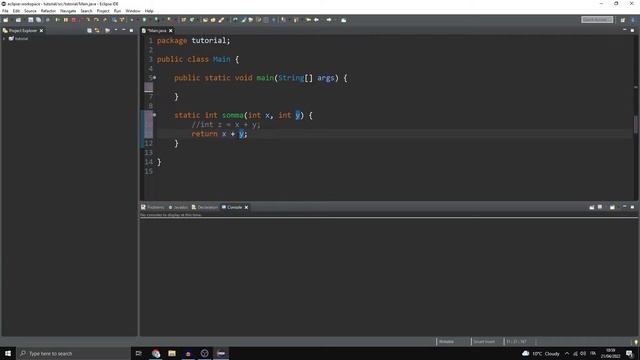Collapse the main method fold marker
The width and height of the screenshot is (640, 360).
pyautogui.click(x=154, y=78)
